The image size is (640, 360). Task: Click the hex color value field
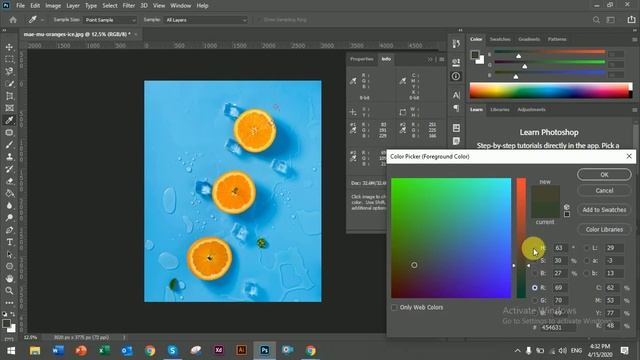point(557,327)
